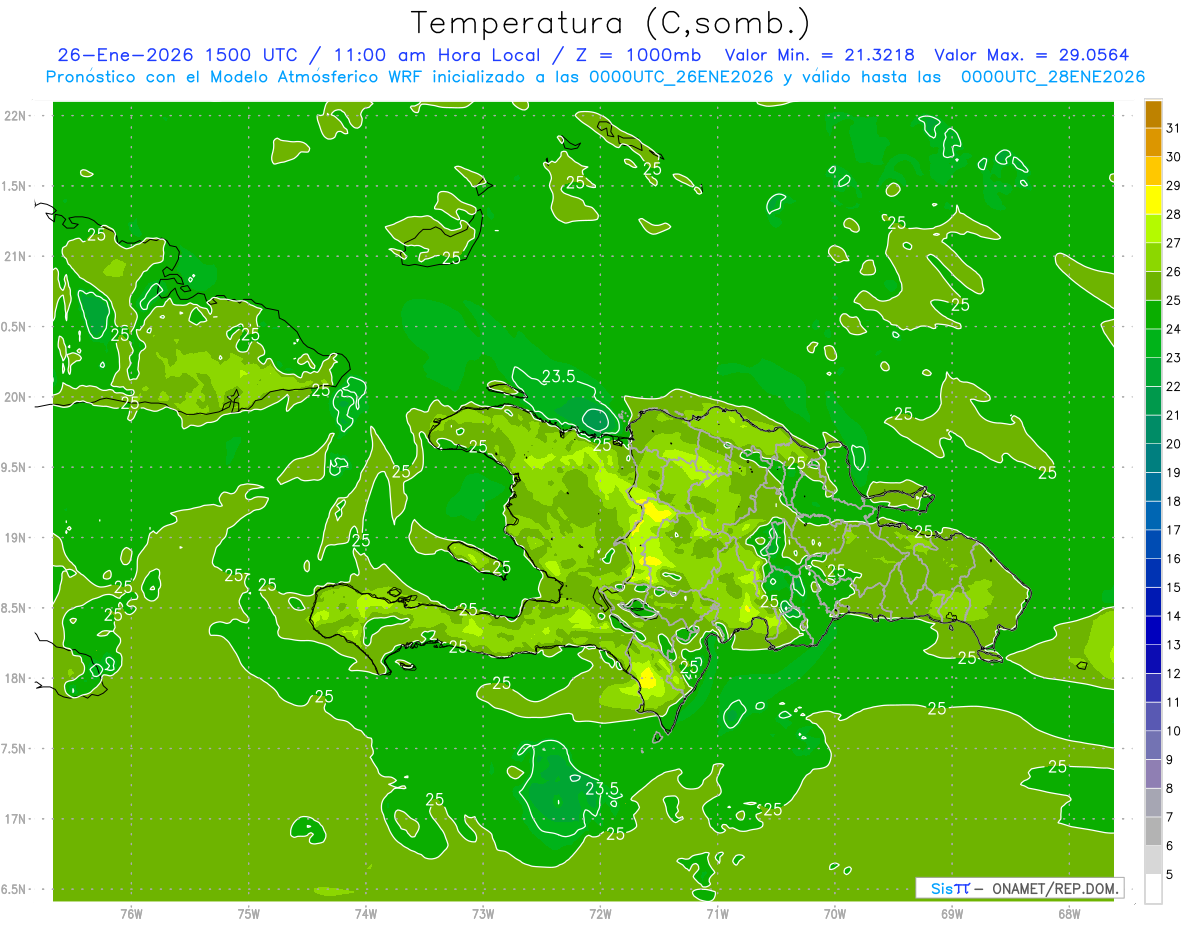Click 'Valor Max. = 29.0564' text
Image resolution: width=1200 pixels, height=927 pixels.
tap(1034, 56)
